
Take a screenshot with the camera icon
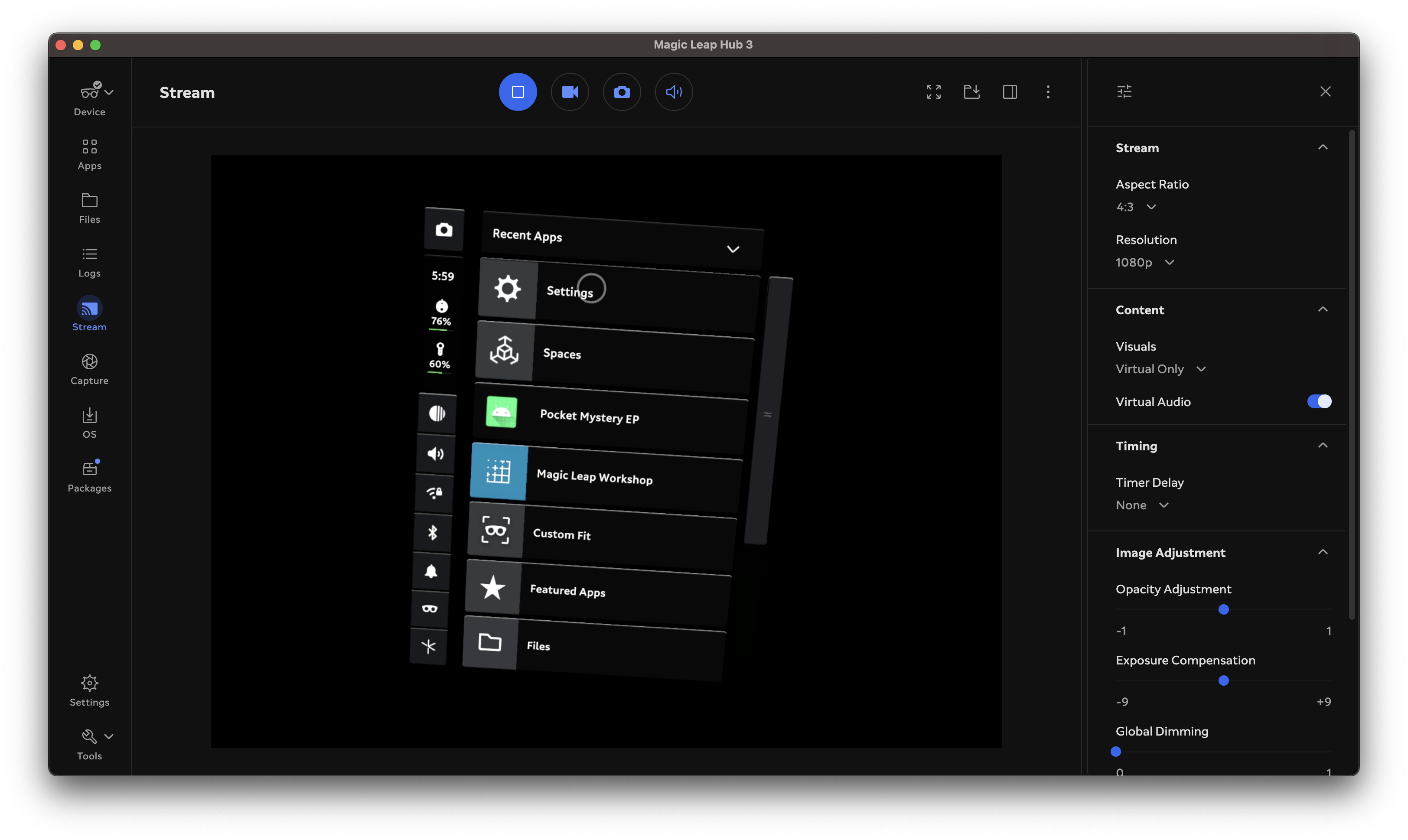pyautogui.click(x=622, y=92)
